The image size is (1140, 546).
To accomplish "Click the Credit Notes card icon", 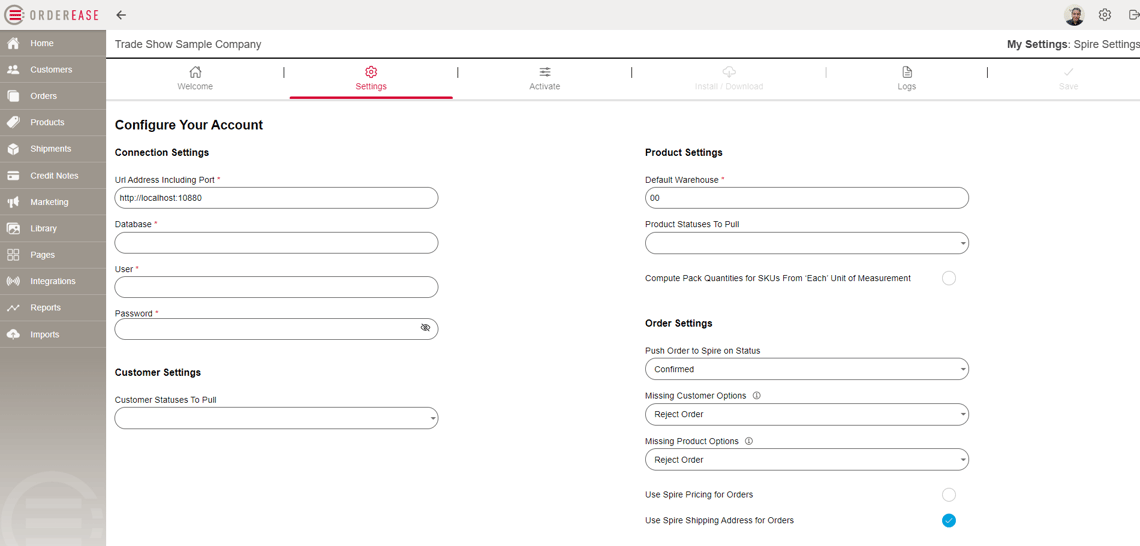I will coord(13,176).
